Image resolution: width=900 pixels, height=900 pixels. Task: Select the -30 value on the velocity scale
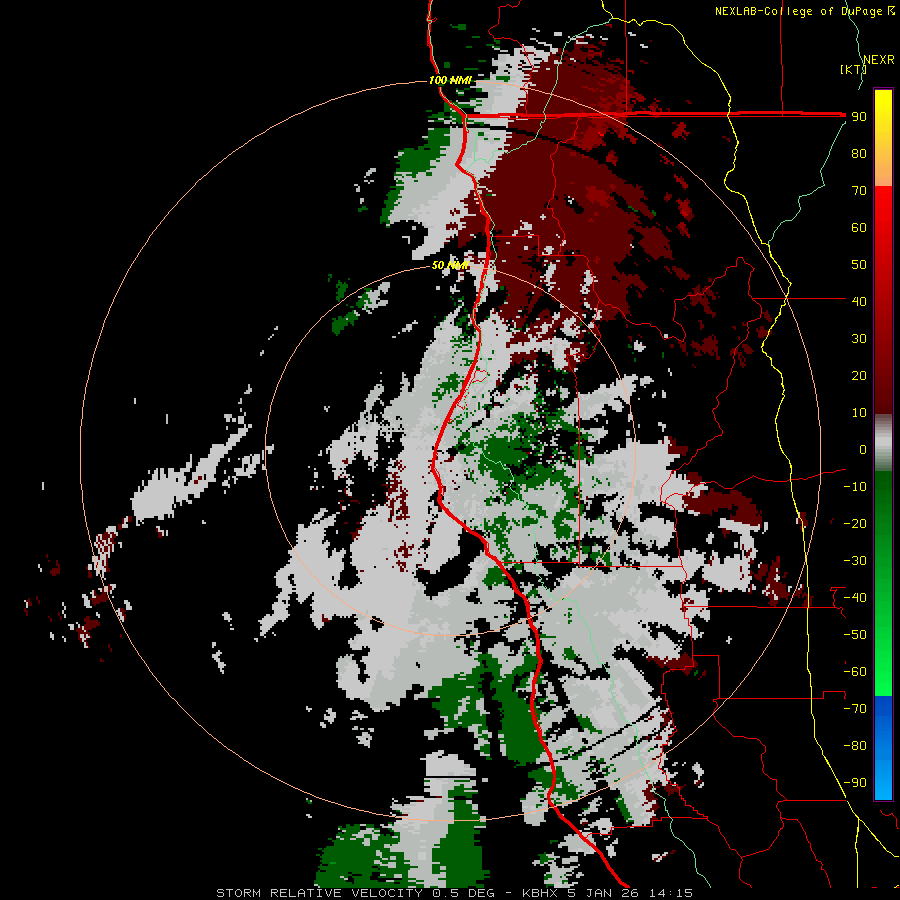(855, 561)
